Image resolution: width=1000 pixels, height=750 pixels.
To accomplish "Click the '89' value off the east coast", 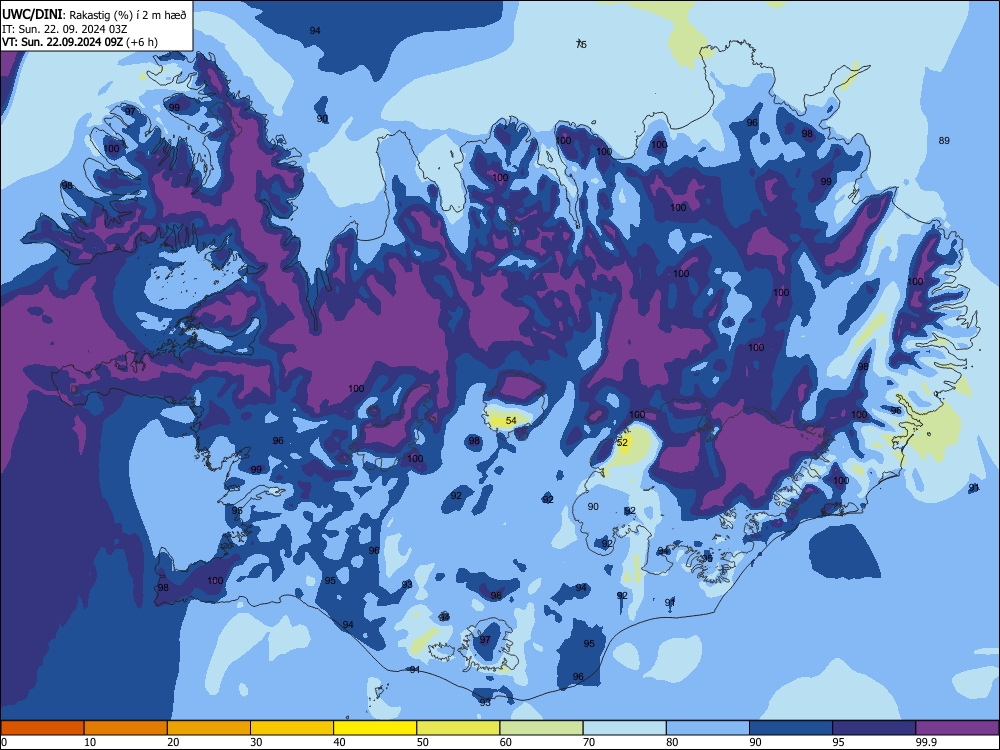I will 945,140.
